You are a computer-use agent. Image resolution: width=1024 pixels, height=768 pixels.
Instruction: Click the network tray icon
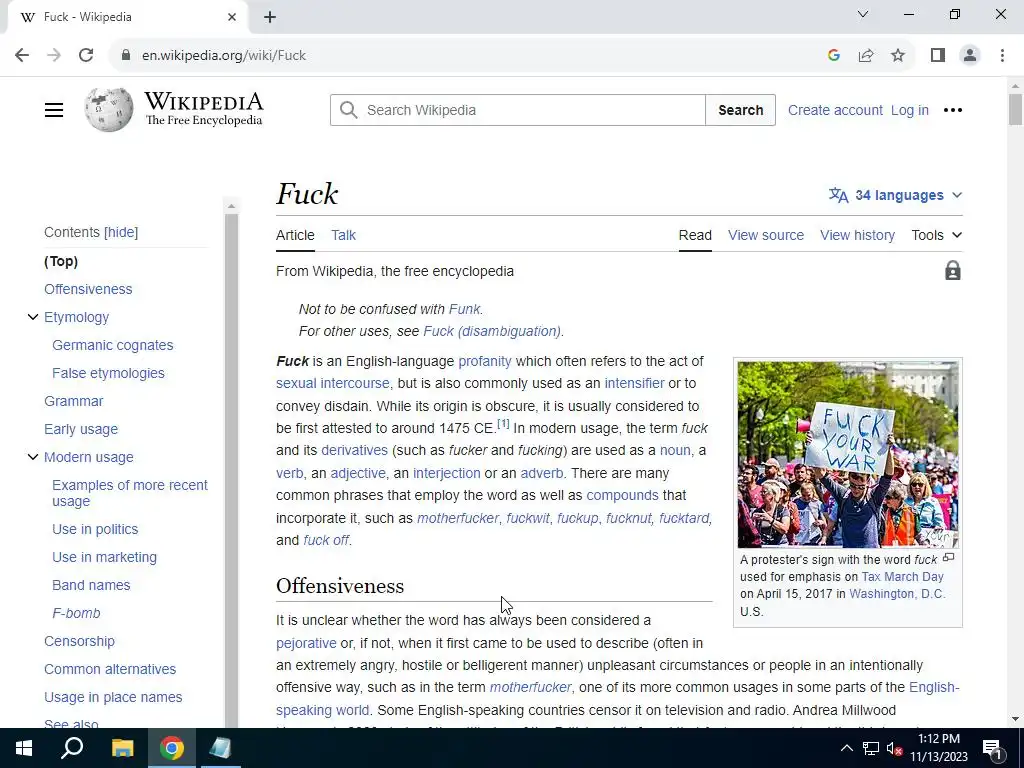click(x=871, y=749)
